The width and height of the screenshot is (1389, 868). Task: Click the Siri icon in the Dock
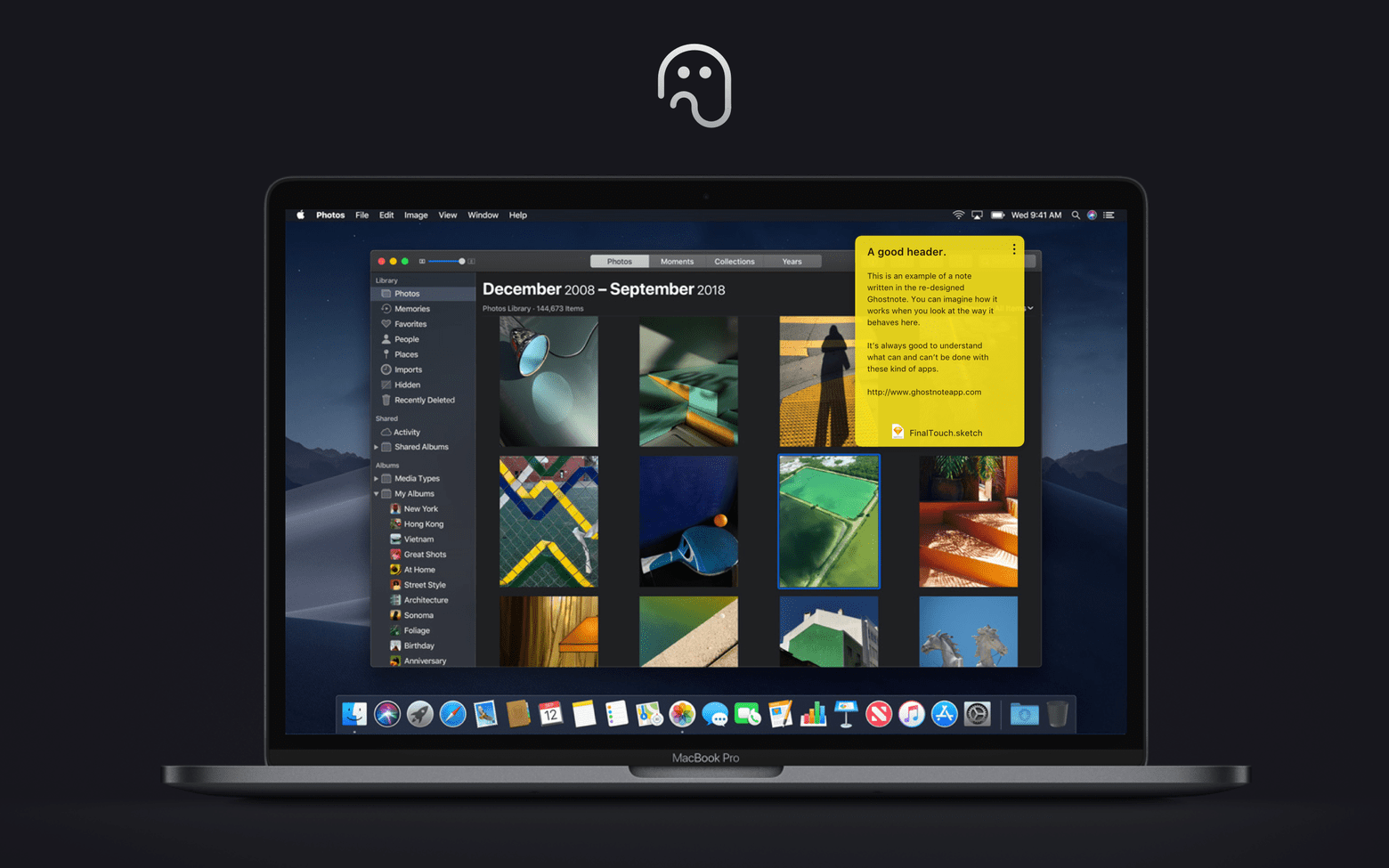(x=387, y=714)
